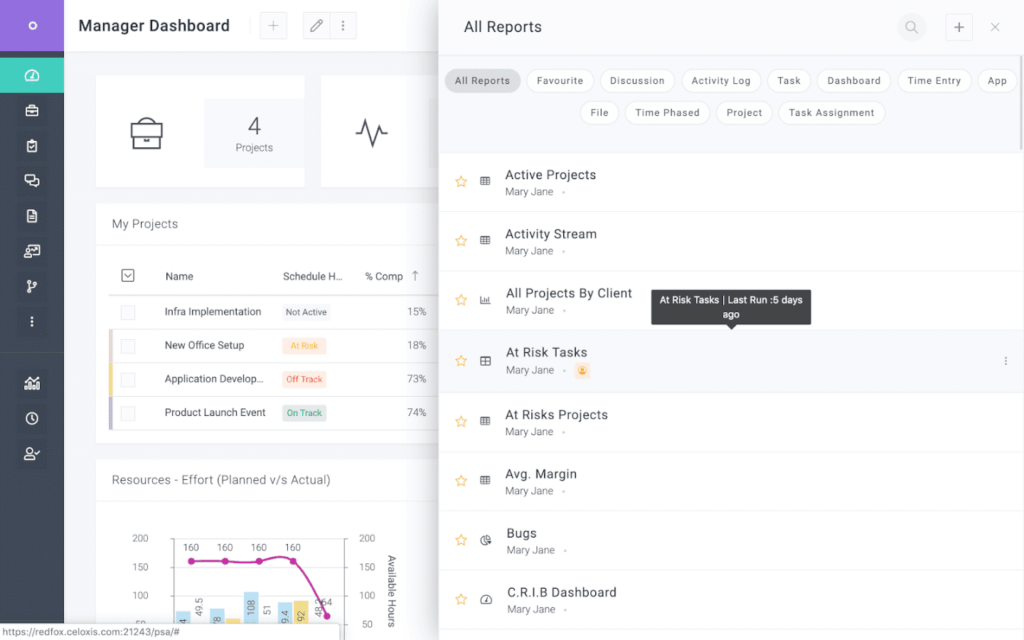Viewport: 1024px width, 640px height.
Task: Search in All Reports panel
Action: click(x=911, y=27)
